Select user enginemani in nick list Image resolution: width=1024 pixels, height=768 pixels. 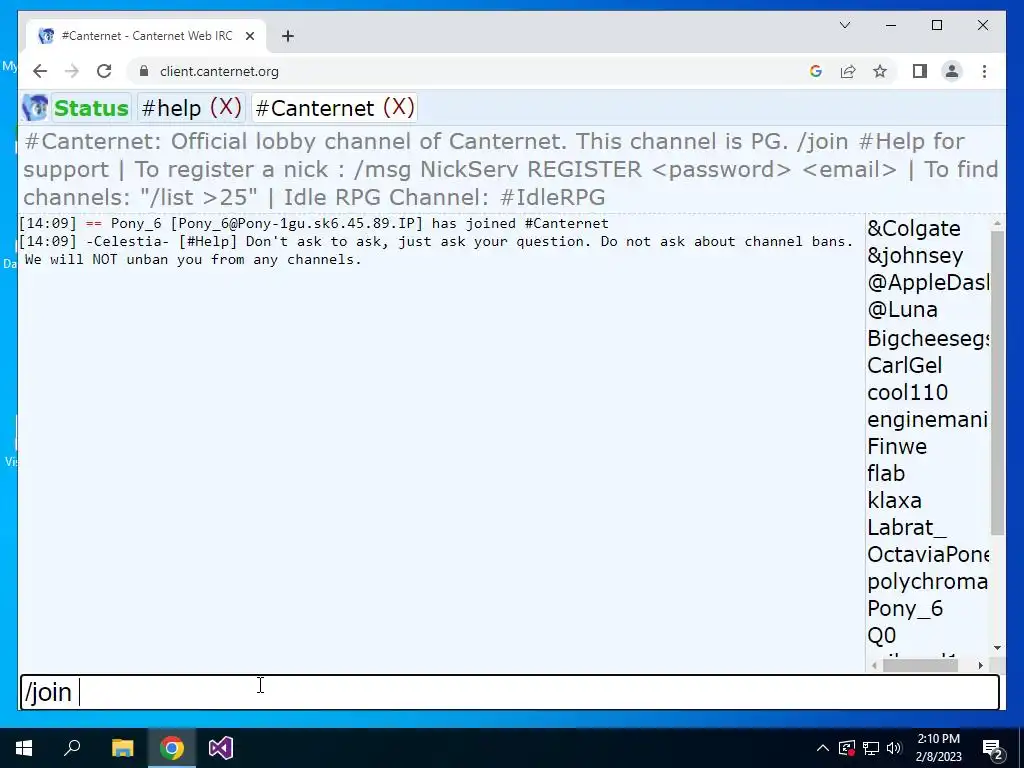[927, 419]
